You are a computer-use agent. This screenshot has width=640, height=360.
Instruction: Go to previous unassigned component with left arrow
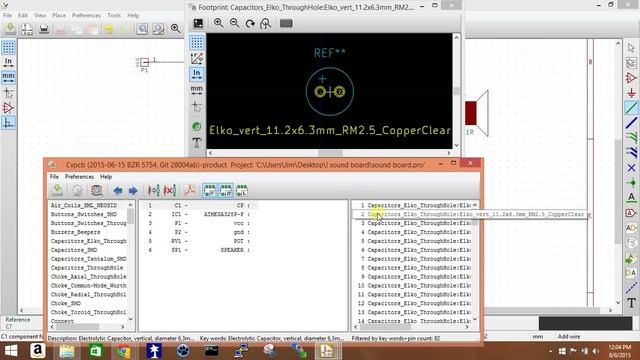click(118, 191)
